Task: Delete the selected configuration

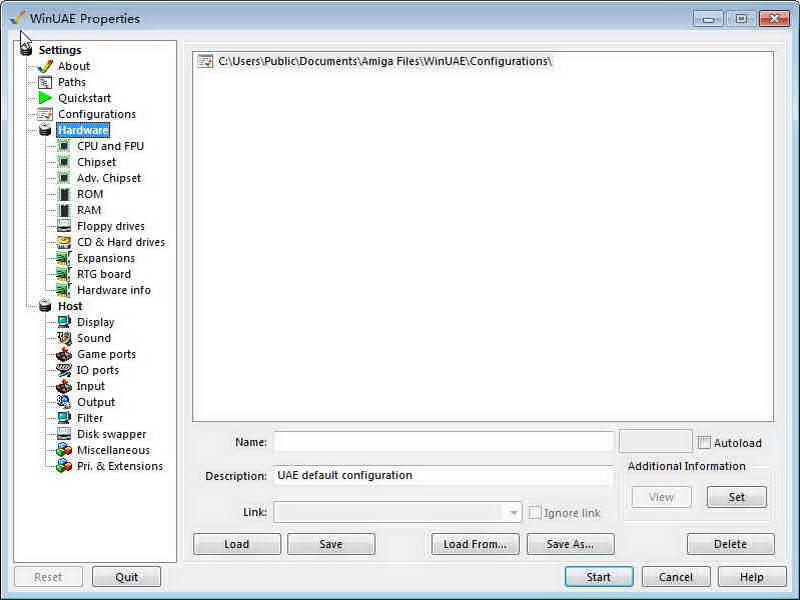Action: (x=731, y=544)
